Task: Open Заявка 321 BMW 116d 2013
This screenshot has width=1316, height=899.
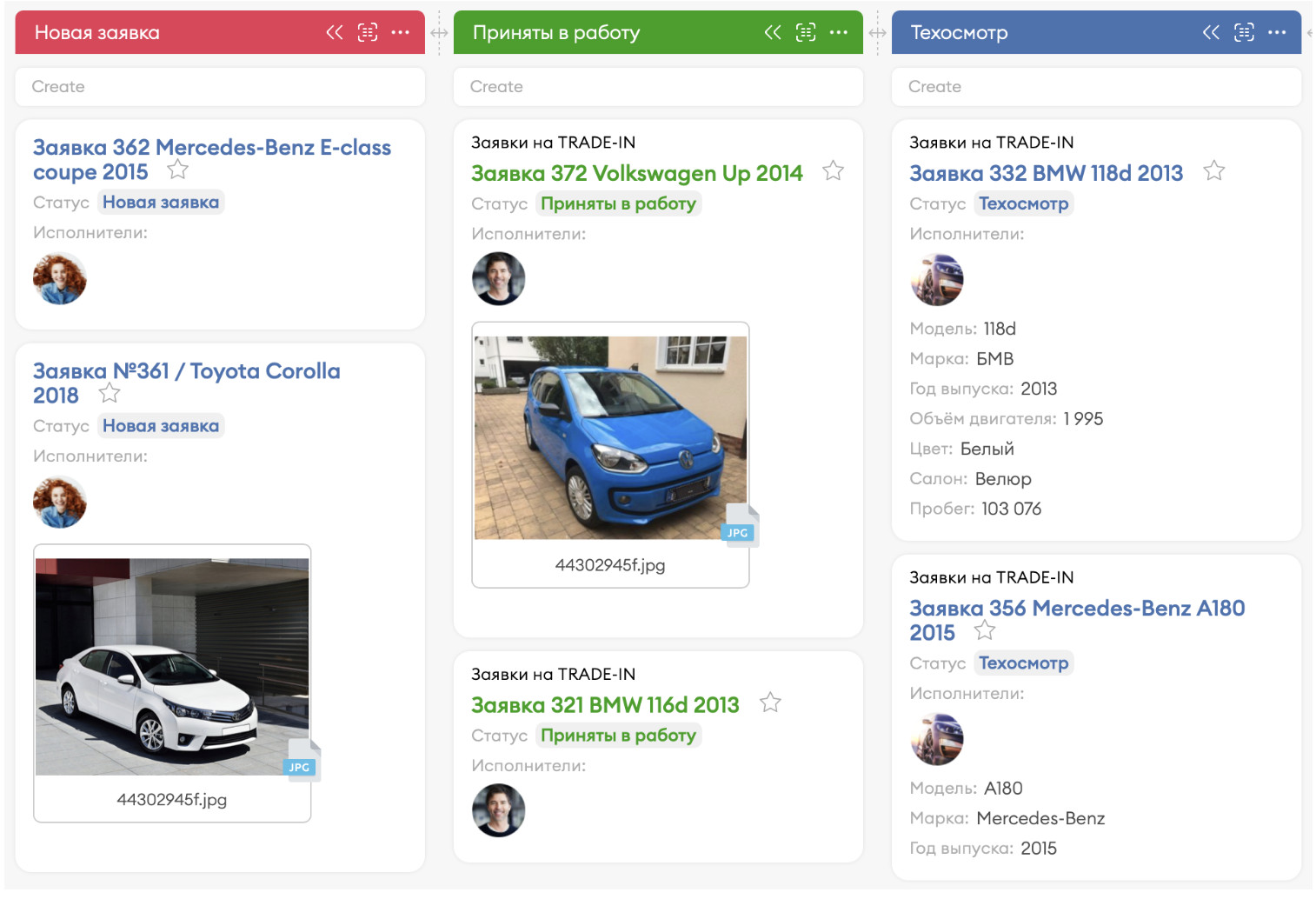Action: pyautogui.click(x=605, y=705)
